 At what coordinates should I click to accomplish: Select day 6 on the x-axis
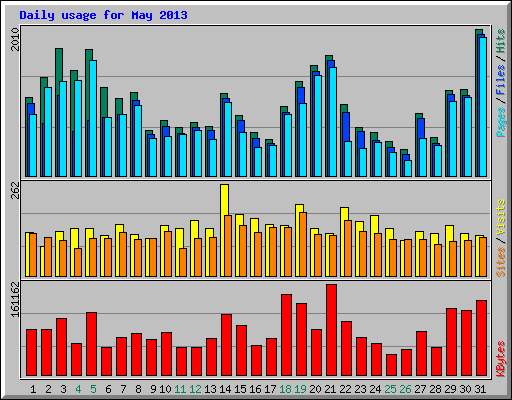(x=108, y=389)
